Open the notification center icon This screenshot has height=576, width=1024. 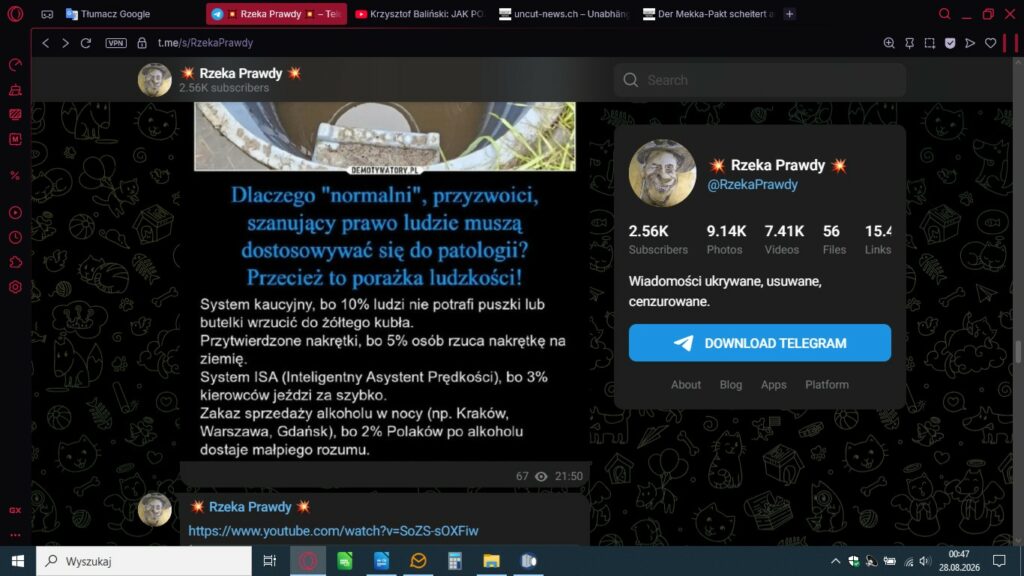(x=999, y=561)
